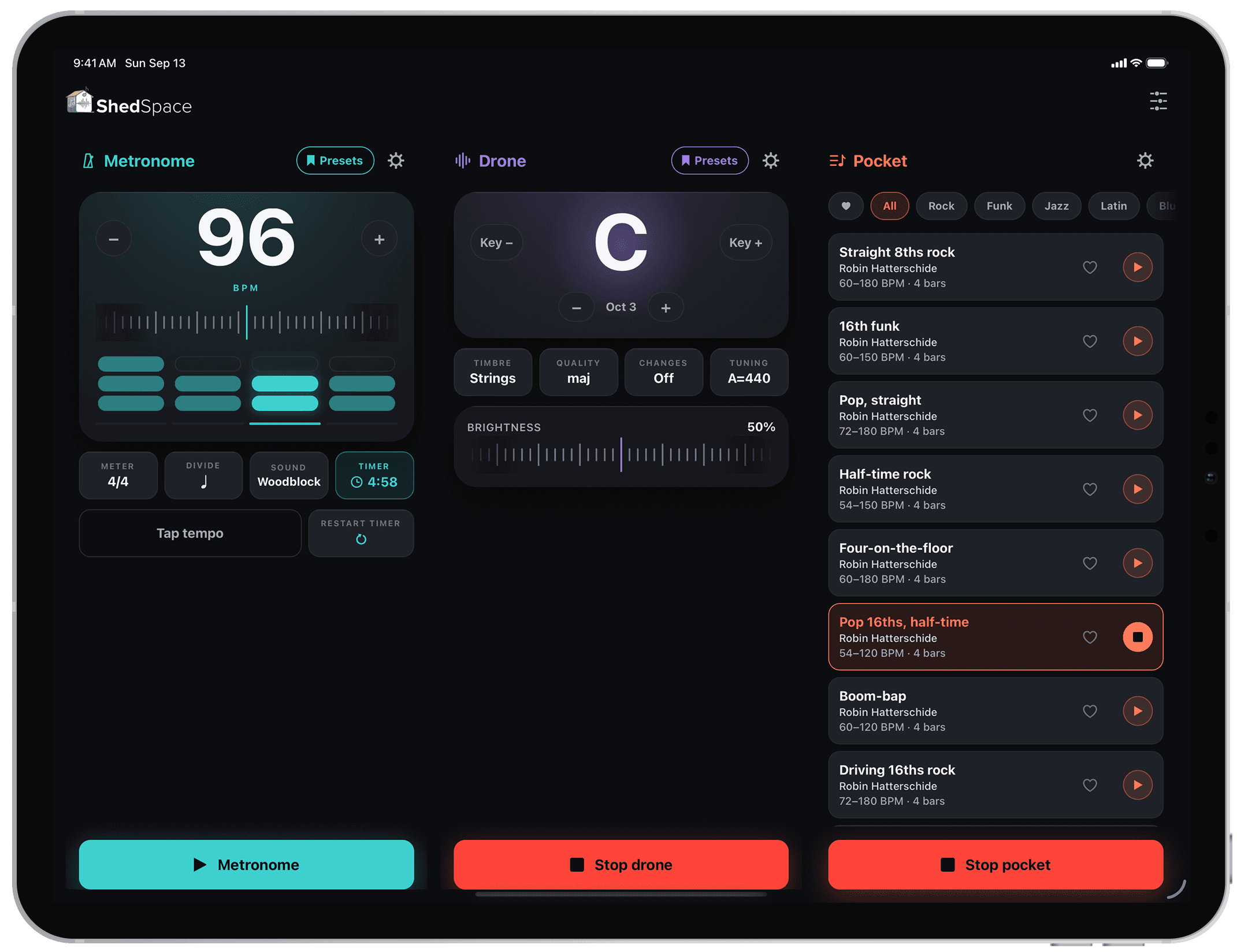This screenshot has width=1237, height=952.
Task: Tap the Tap tempo button
Action: click(190, 533)
